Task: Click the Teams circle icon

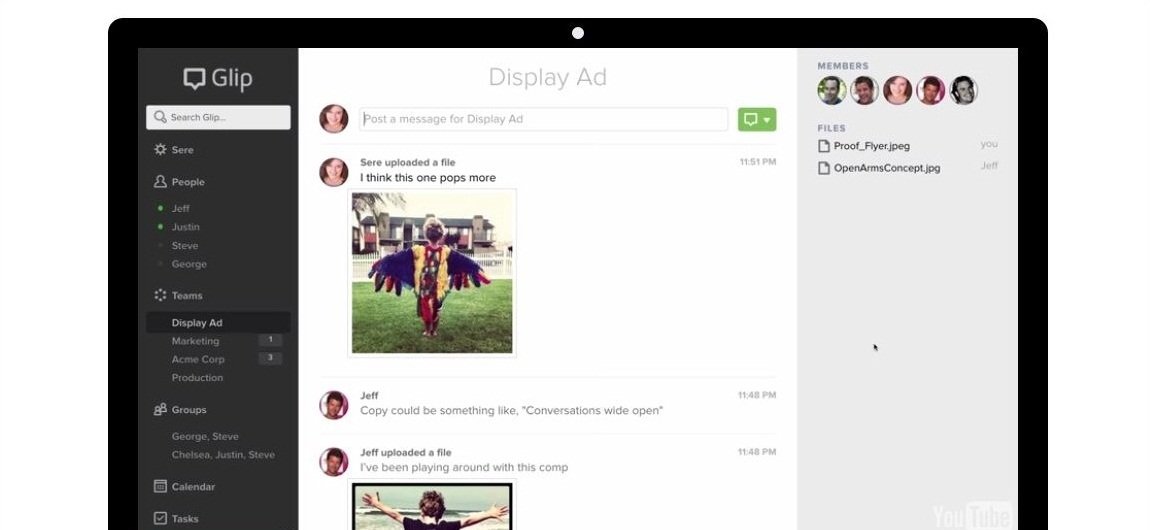Action: click(x=160, y=295)
